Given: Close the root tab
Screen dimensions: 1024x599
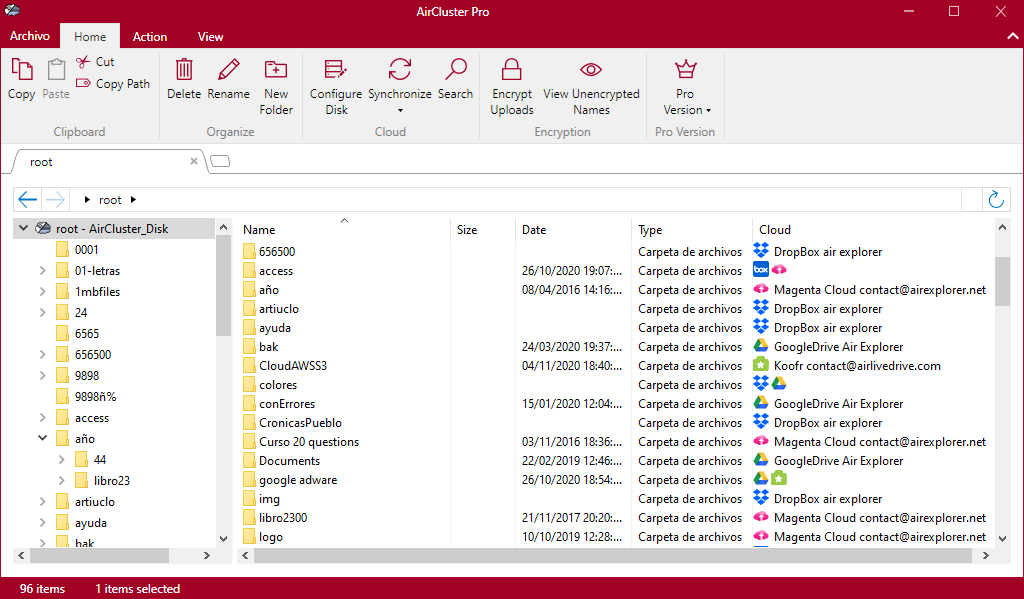Looking at the screenshot, I should (x=194, y=161).
